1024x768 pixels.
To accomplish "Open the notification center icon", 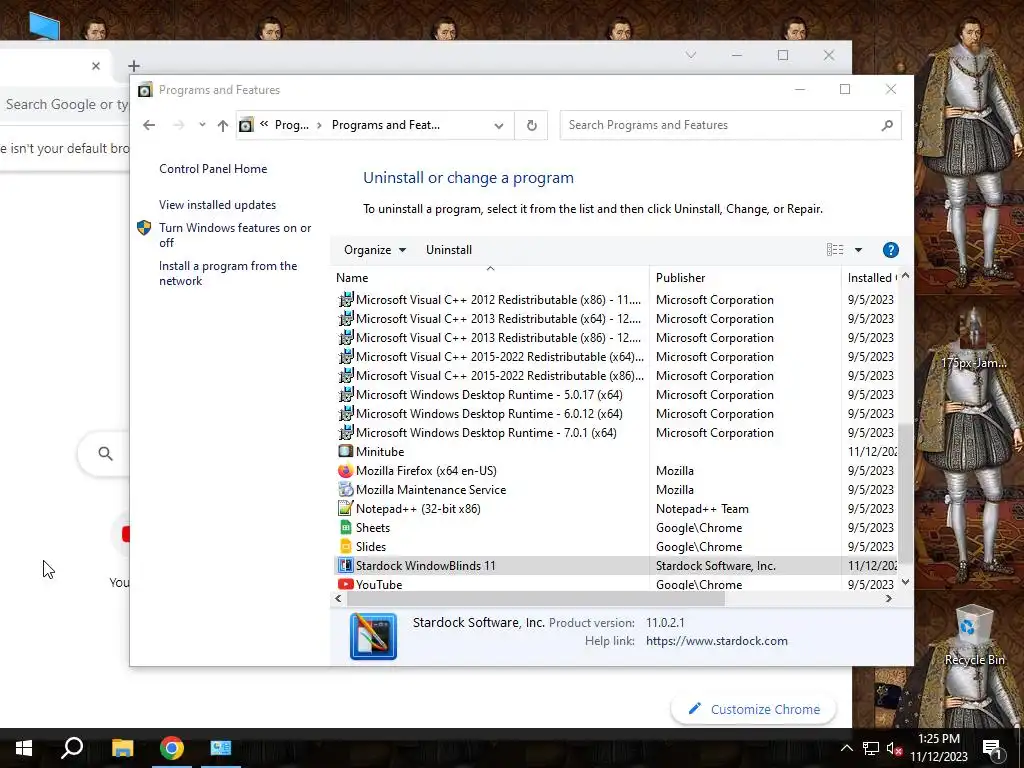I will click(992, 748).
